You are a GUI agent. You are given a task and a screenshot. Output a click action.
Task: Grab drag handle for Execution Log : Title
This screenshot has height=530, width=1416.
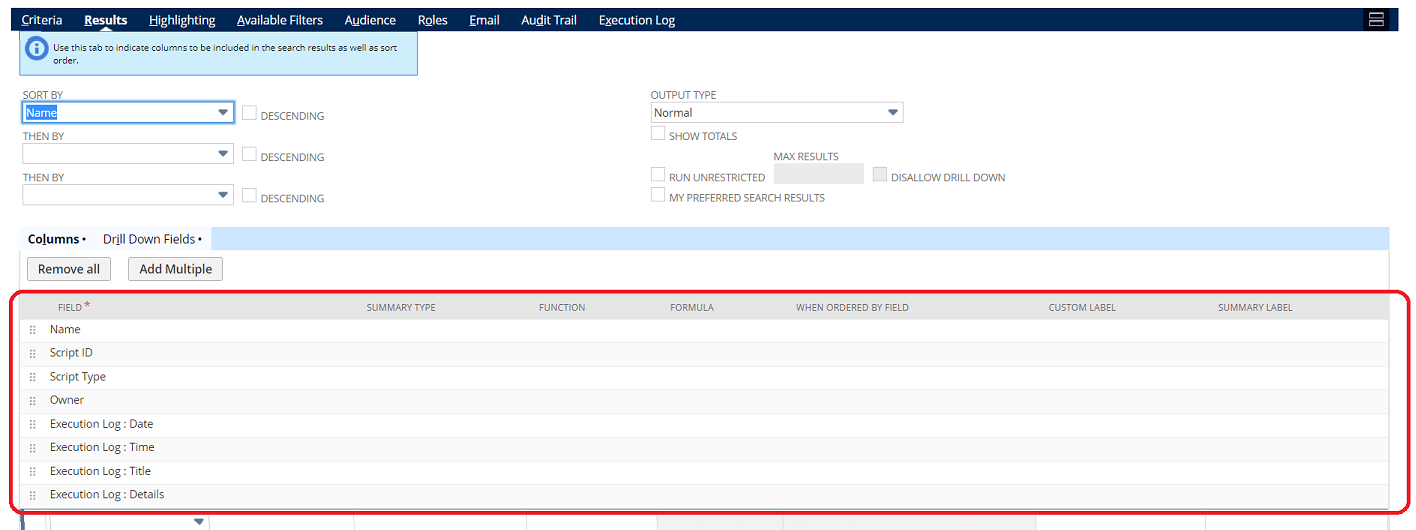pos(33,471)
